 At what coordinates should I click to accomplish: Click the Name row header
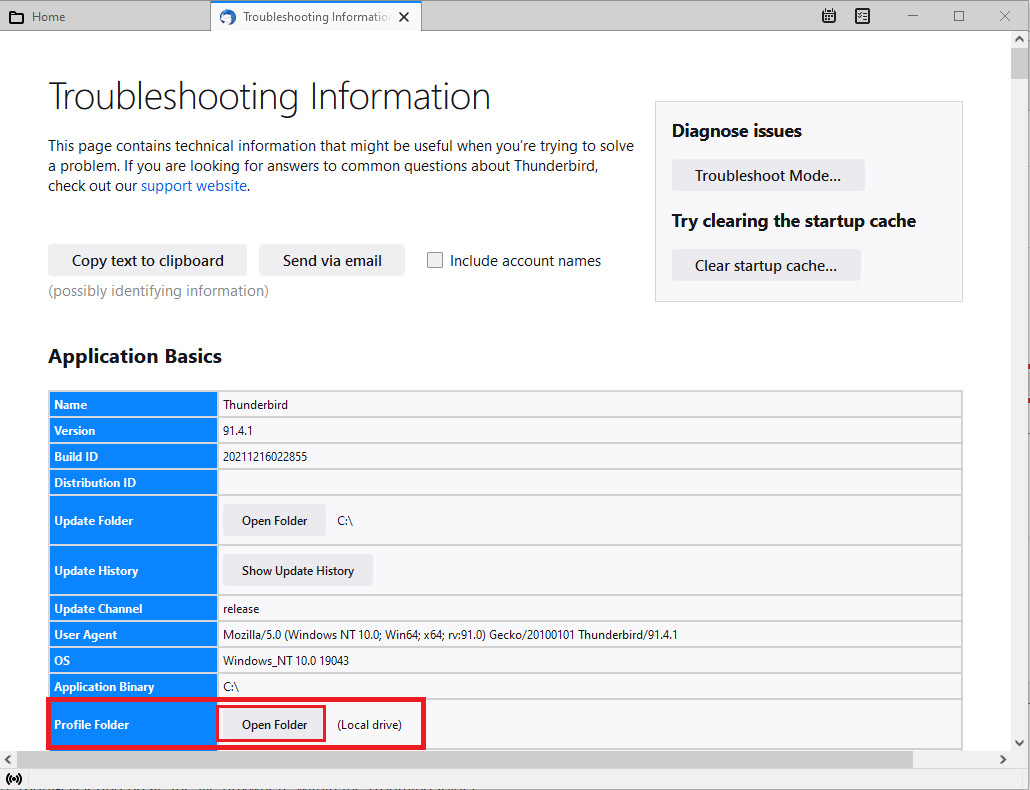[x=133, y=405]
